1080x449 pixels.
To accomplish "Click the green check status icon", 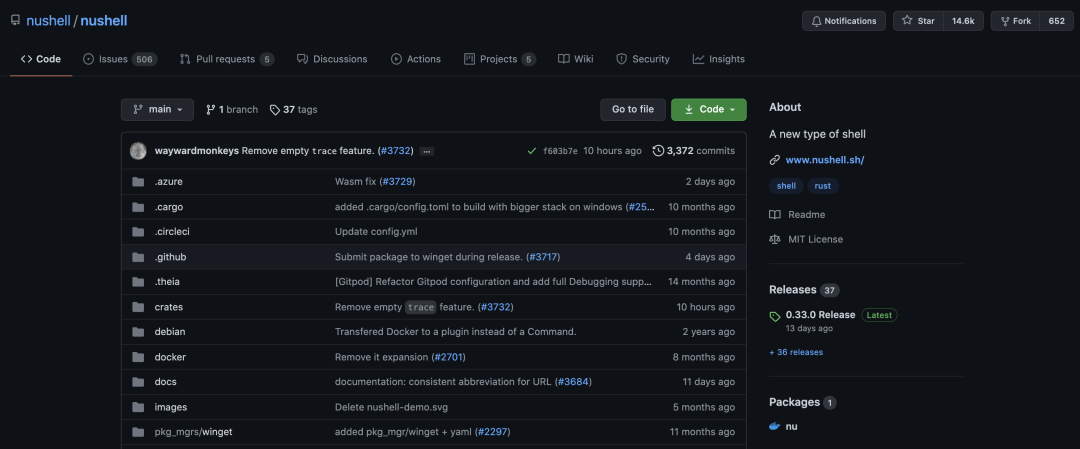I will tap(531, 151).
